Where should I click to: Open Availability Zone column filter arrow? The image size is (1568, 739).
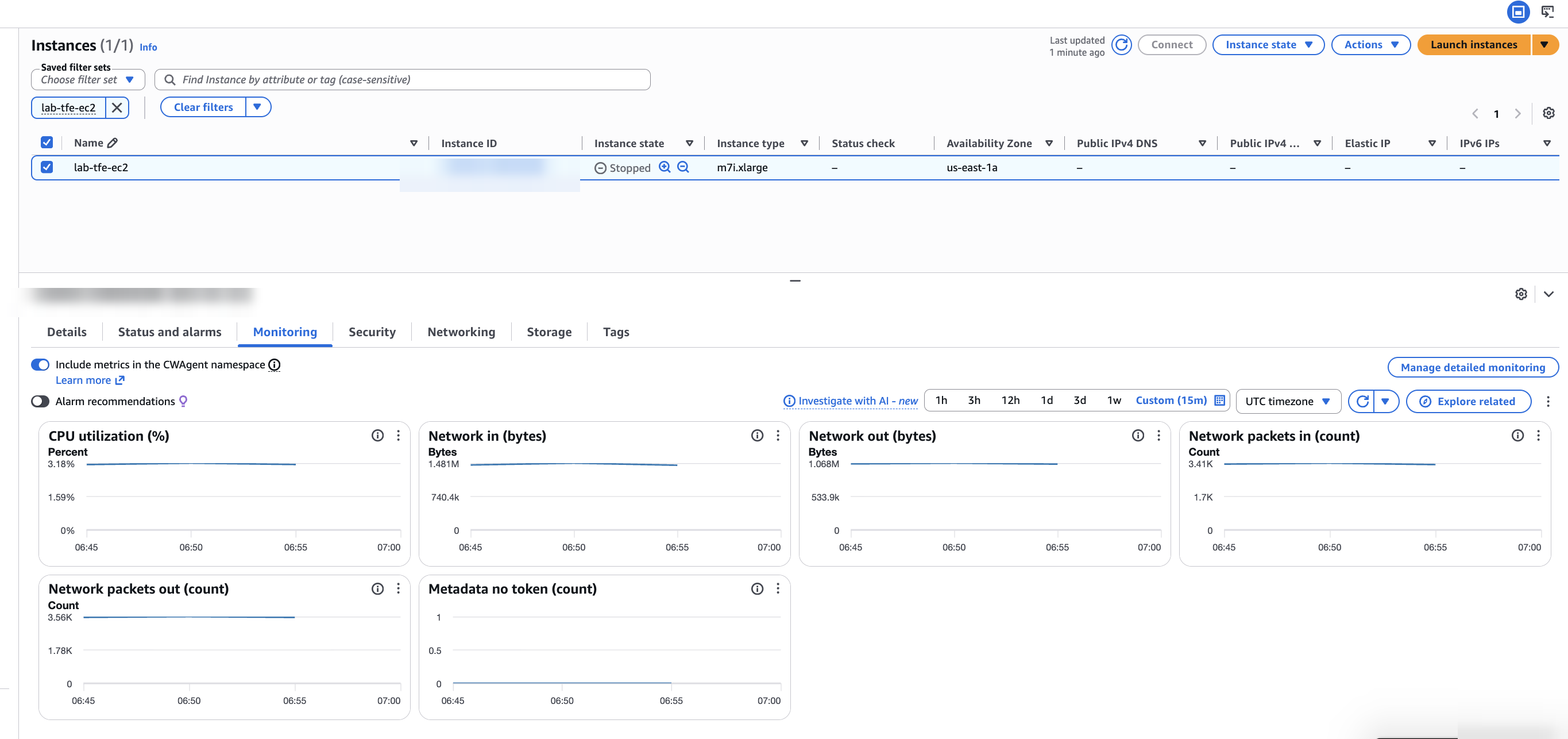pos(1049,143)
